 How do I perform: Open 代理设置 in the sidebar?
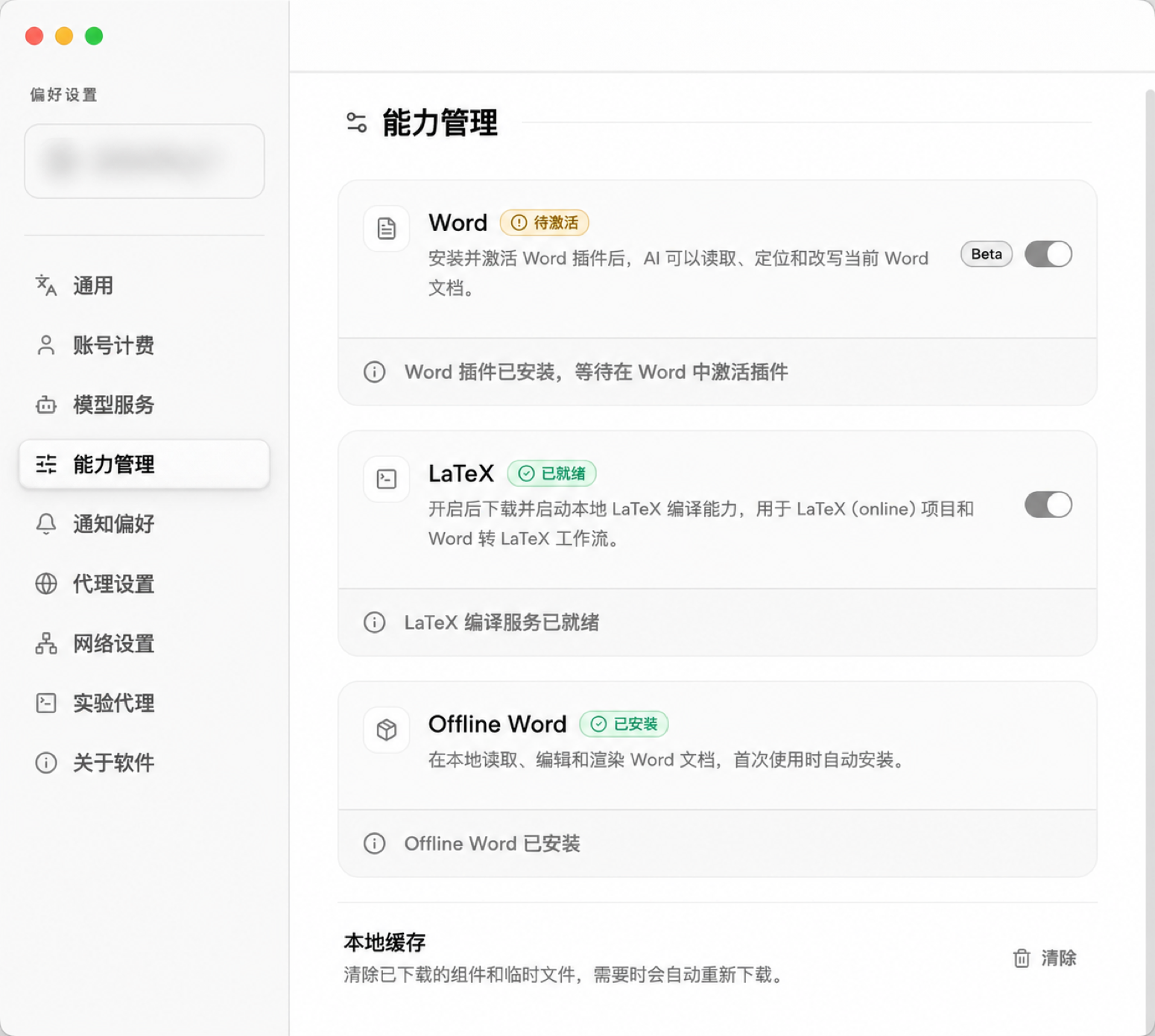pyautogui.click(x=144, y=584)
